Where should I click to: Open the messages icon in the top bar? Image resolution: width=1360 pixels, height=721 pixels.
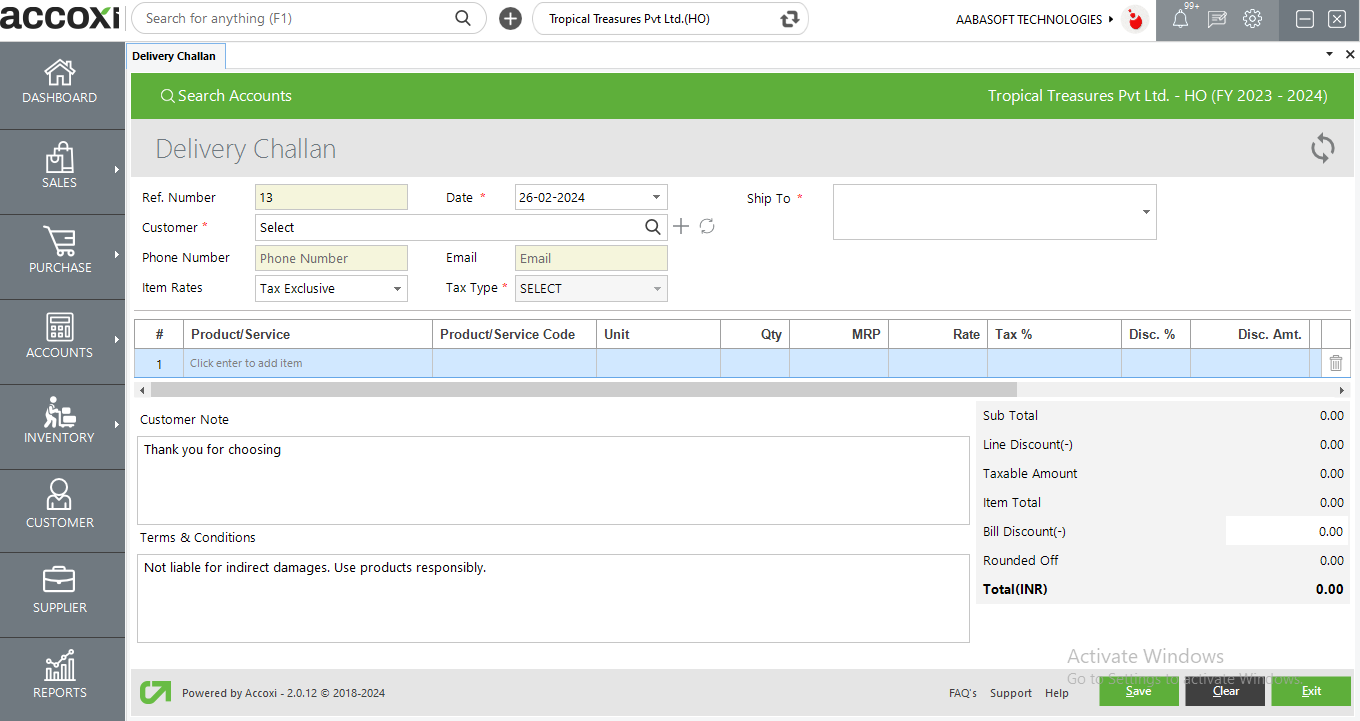pos(1217,19)
